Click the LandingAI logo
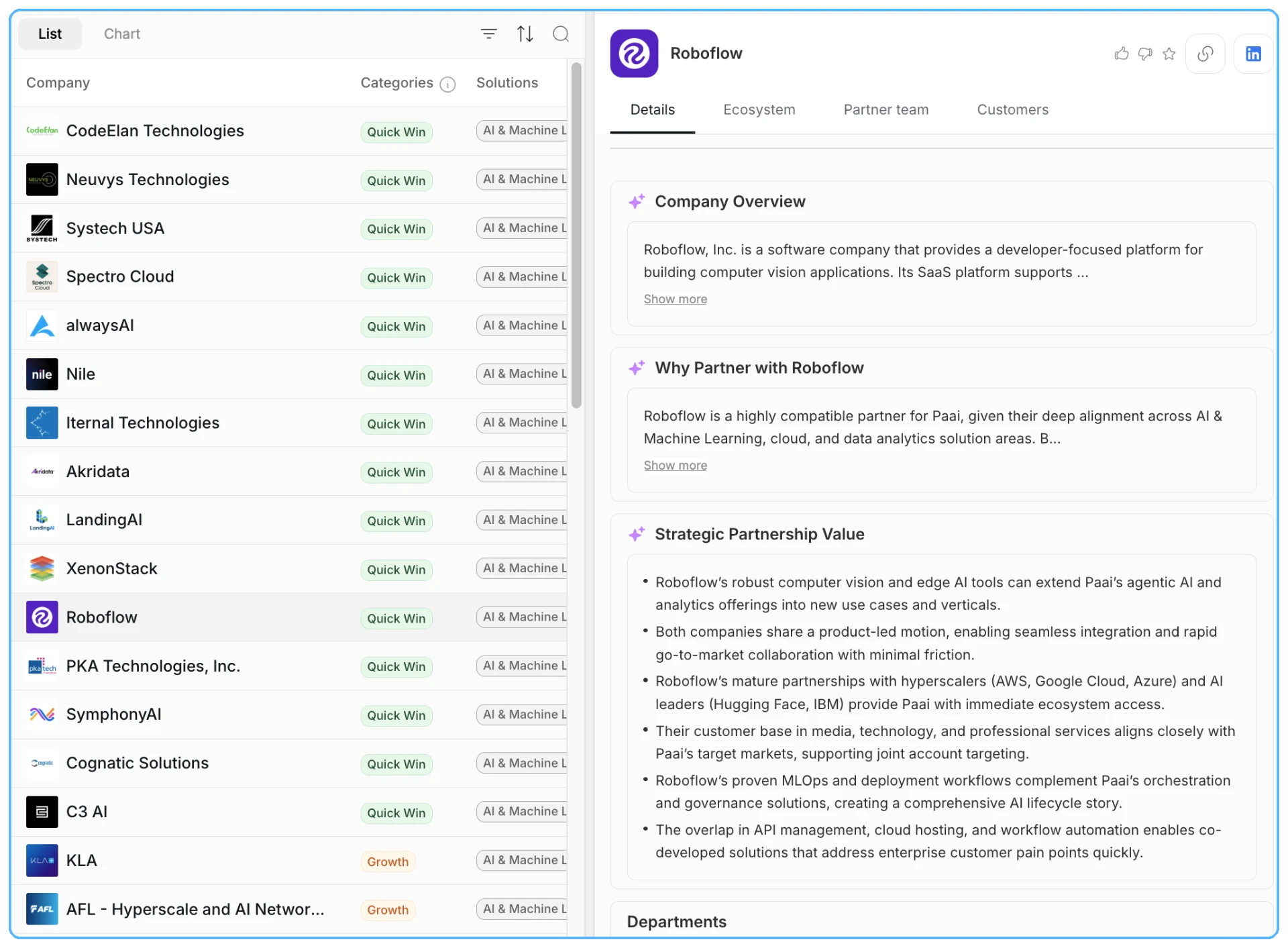The height and width of the screenshot is (948, 1288). point(42,520)
